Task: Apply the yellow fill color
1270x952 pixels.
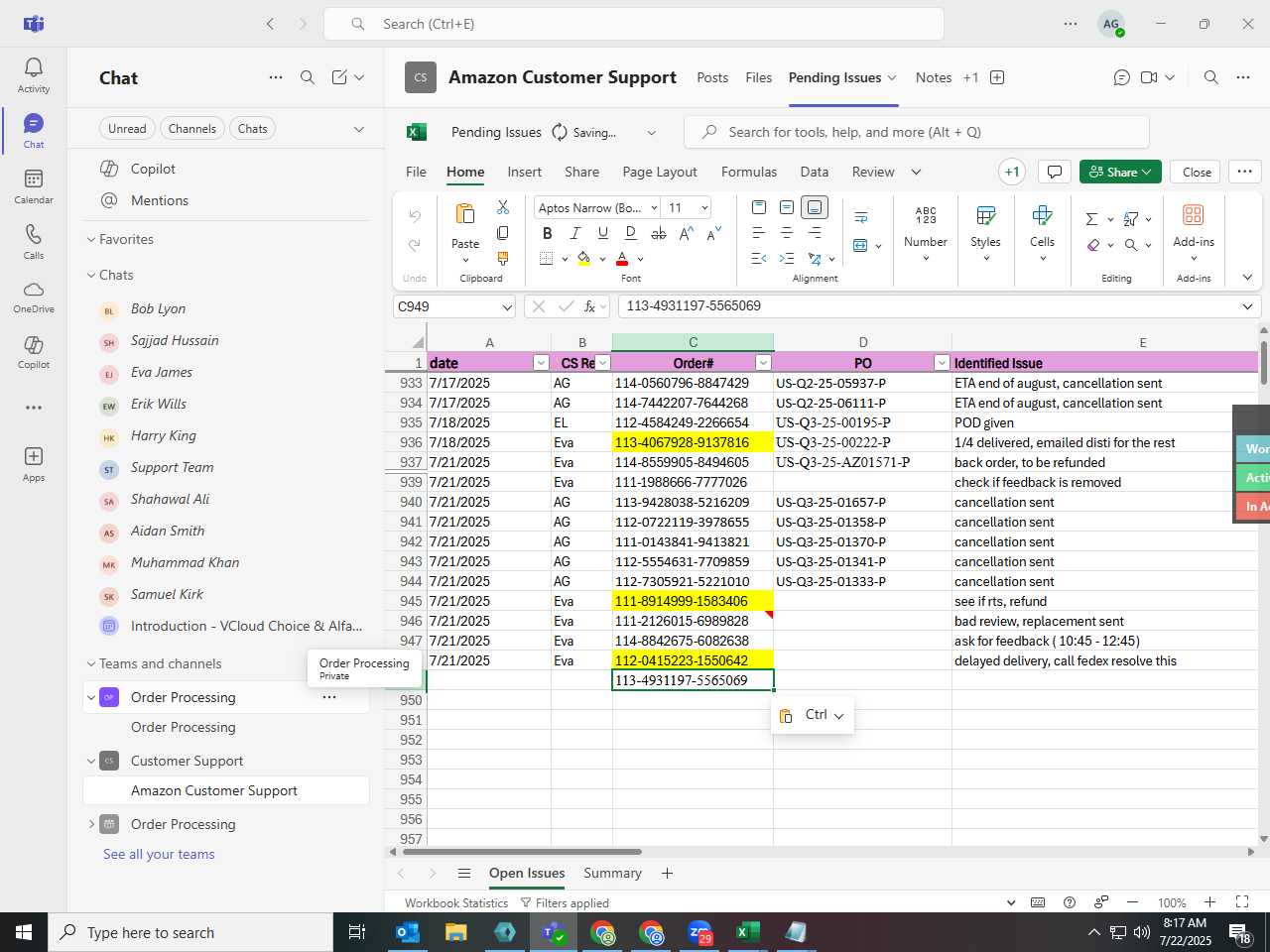Action: 583,259
